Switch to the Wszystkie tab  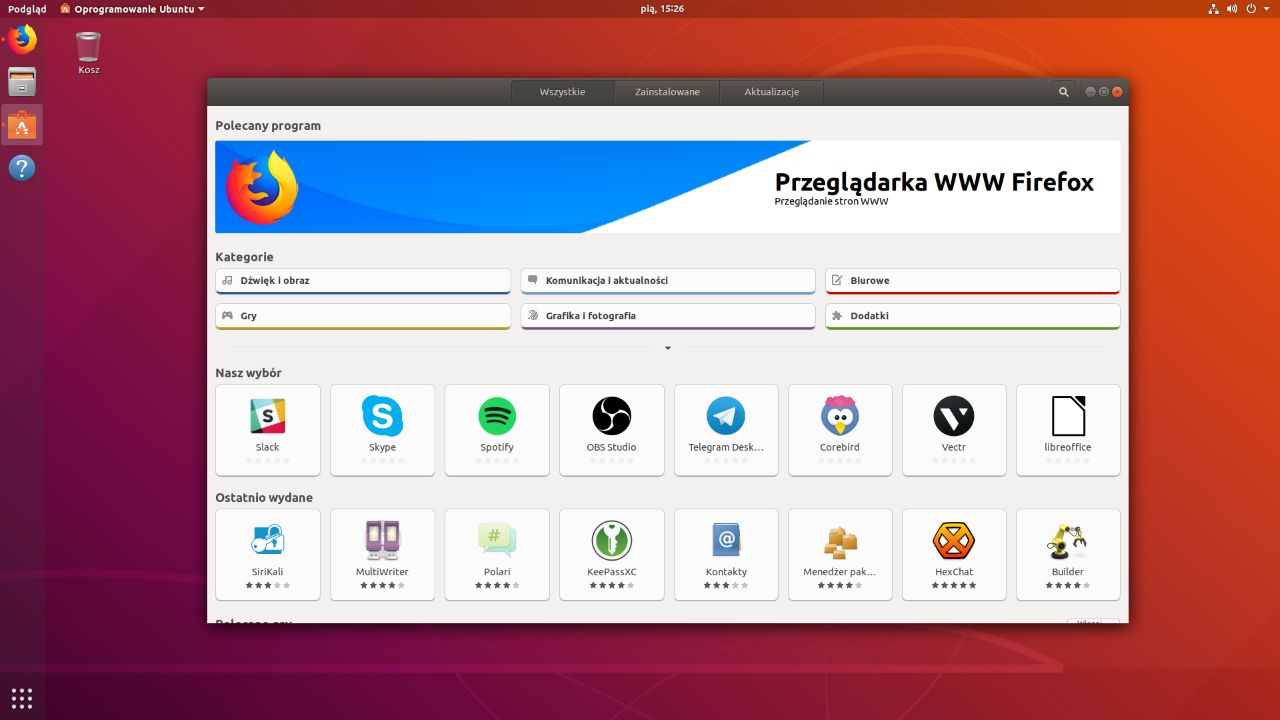pos(563,92)
